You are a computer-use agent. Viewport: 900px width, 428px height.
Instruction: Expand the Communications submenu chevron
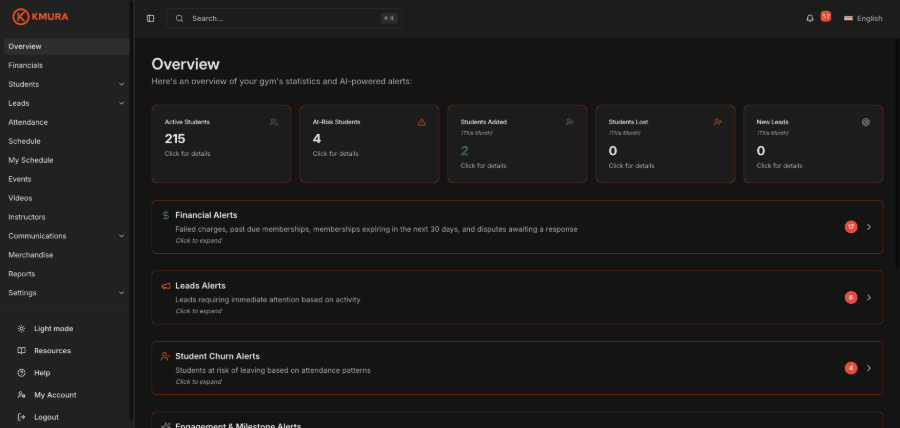coord(121,236)
